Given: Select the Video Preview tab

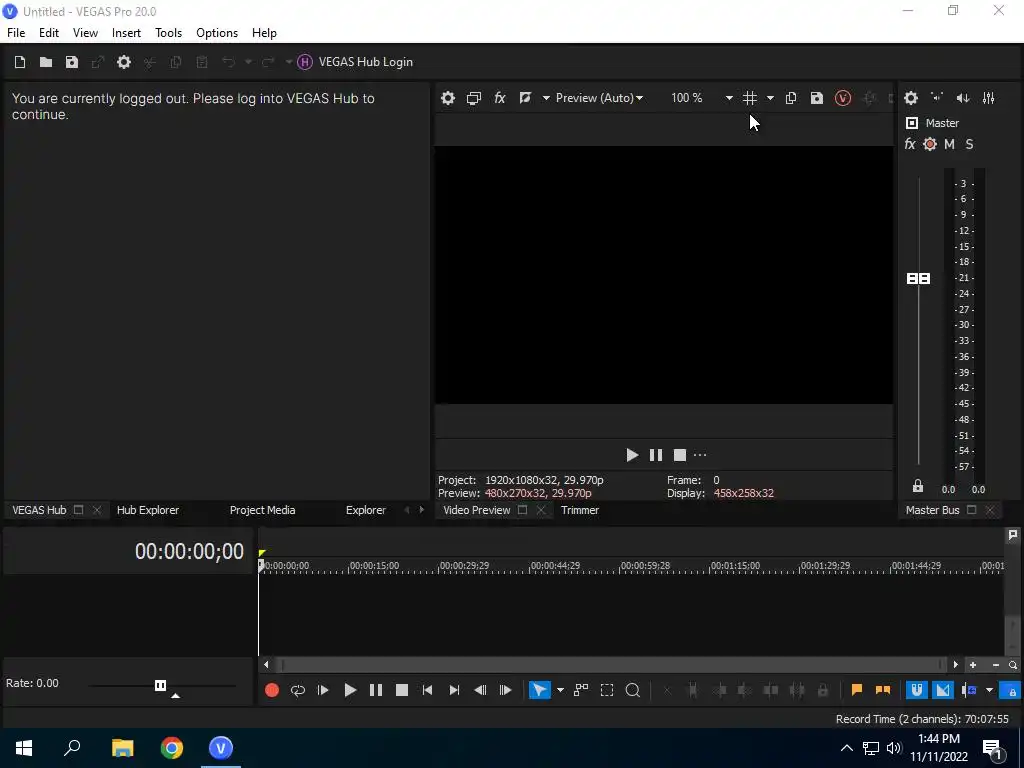Looking at the screenshot, I should pos(477,510).
